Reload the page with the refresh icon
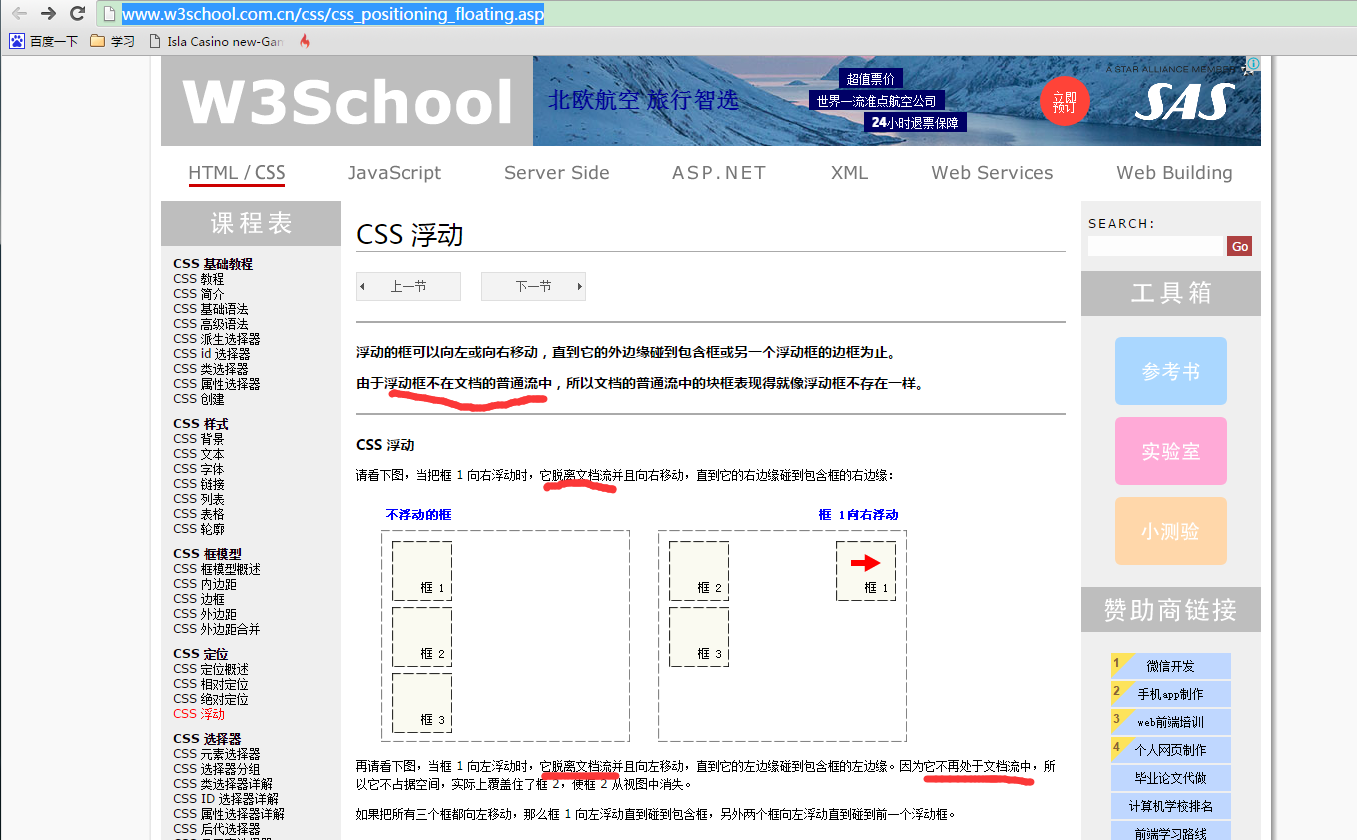 (76, 14)
